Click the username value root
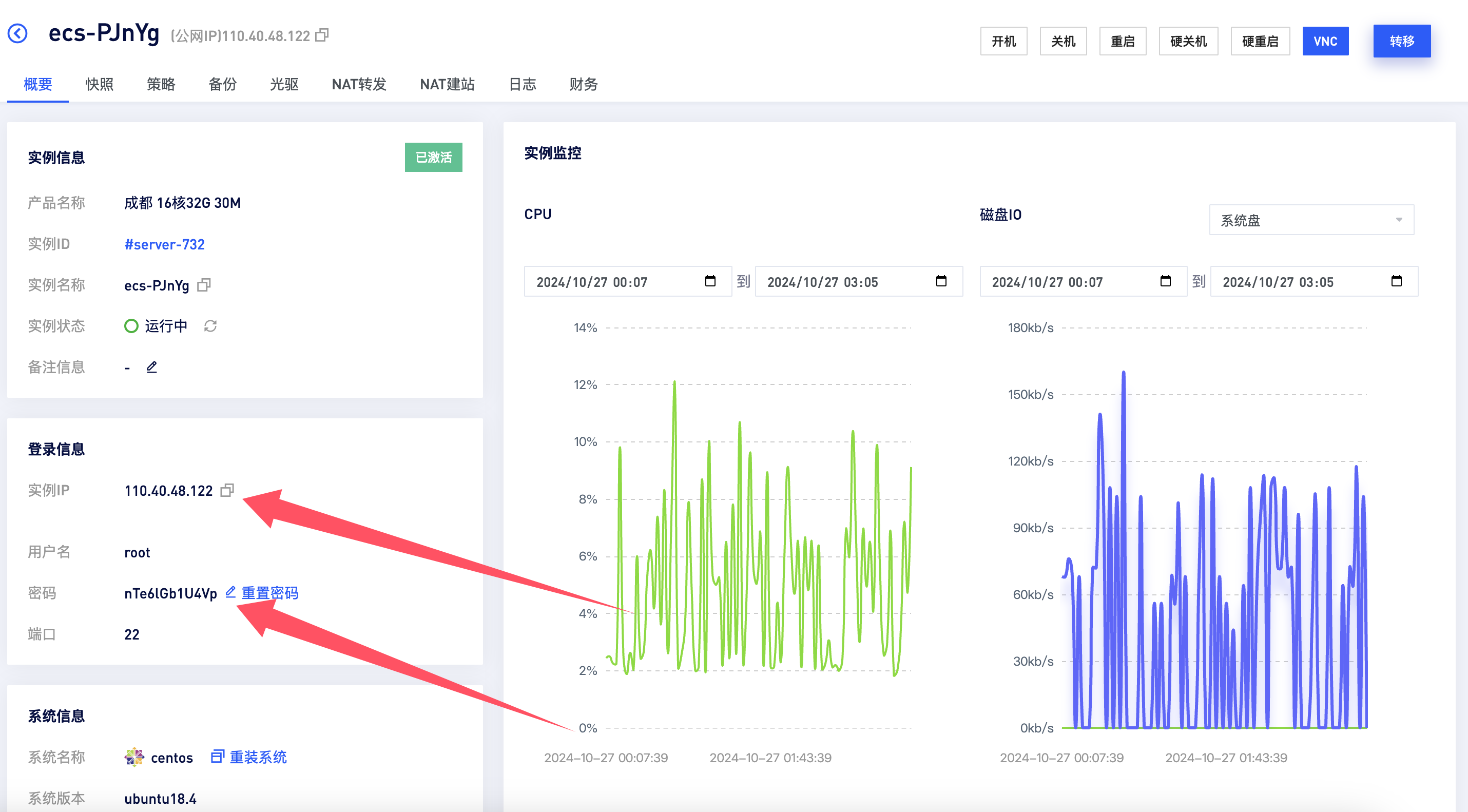This screenshot has height=812, width=1468. coord(138,553)
